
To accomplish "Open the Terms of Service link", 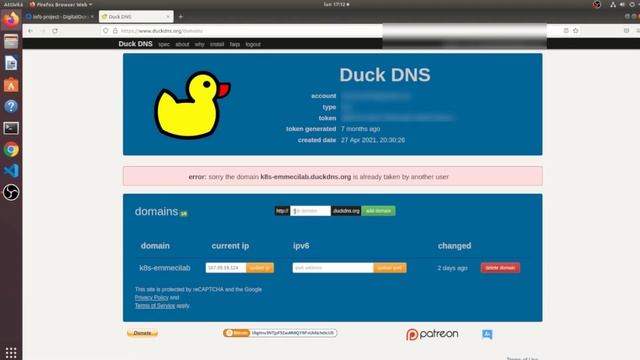I will coord(155,305).
